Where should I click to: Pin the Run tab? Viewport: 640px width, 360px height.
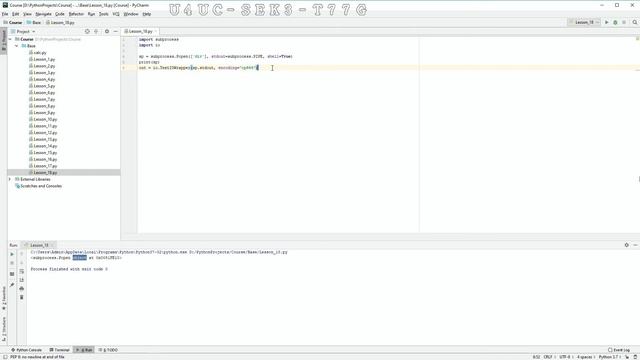[x=12, y=284]
